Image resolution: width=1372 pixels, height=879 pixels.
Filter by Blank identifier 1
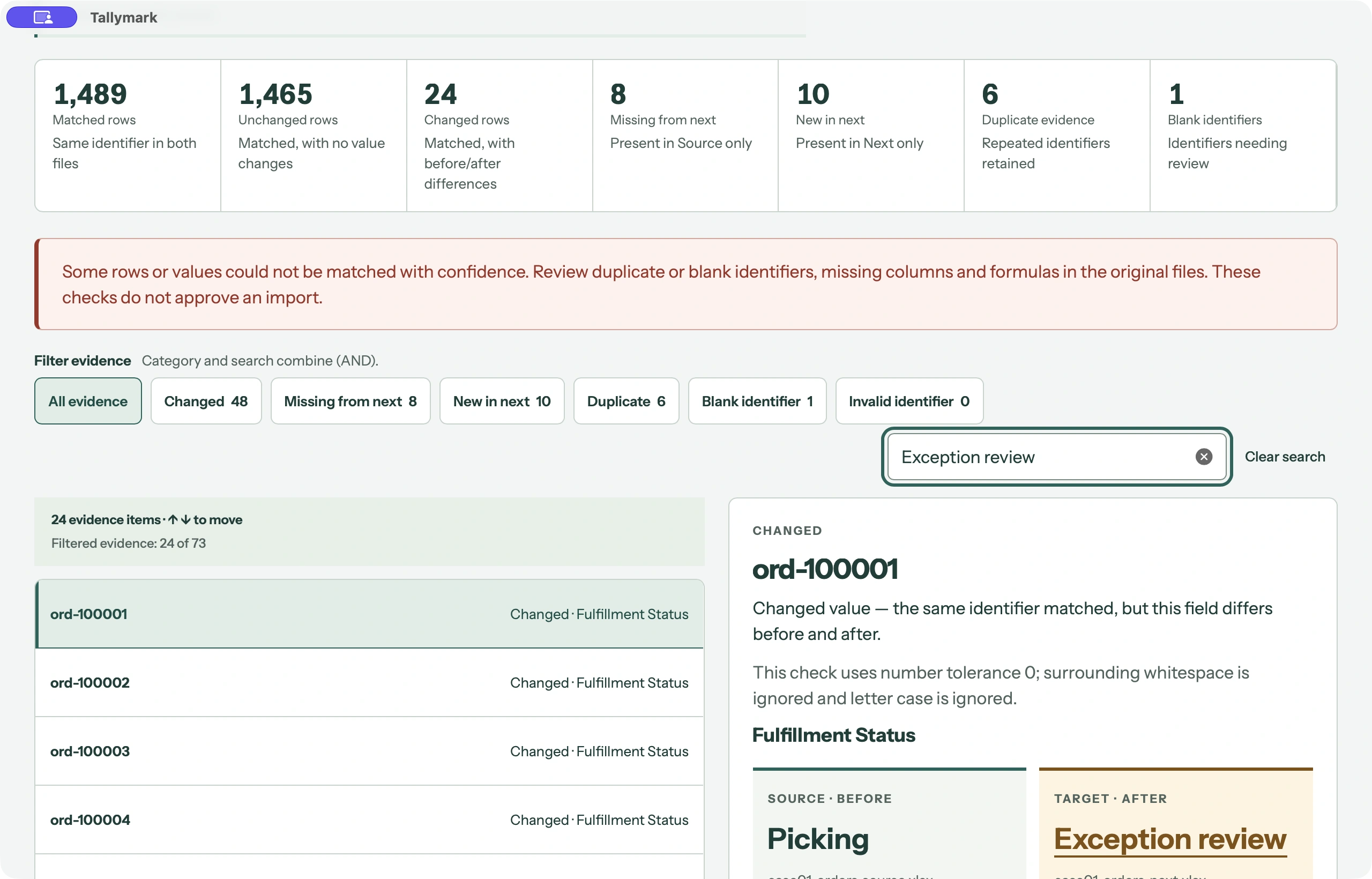click(757, 401)
